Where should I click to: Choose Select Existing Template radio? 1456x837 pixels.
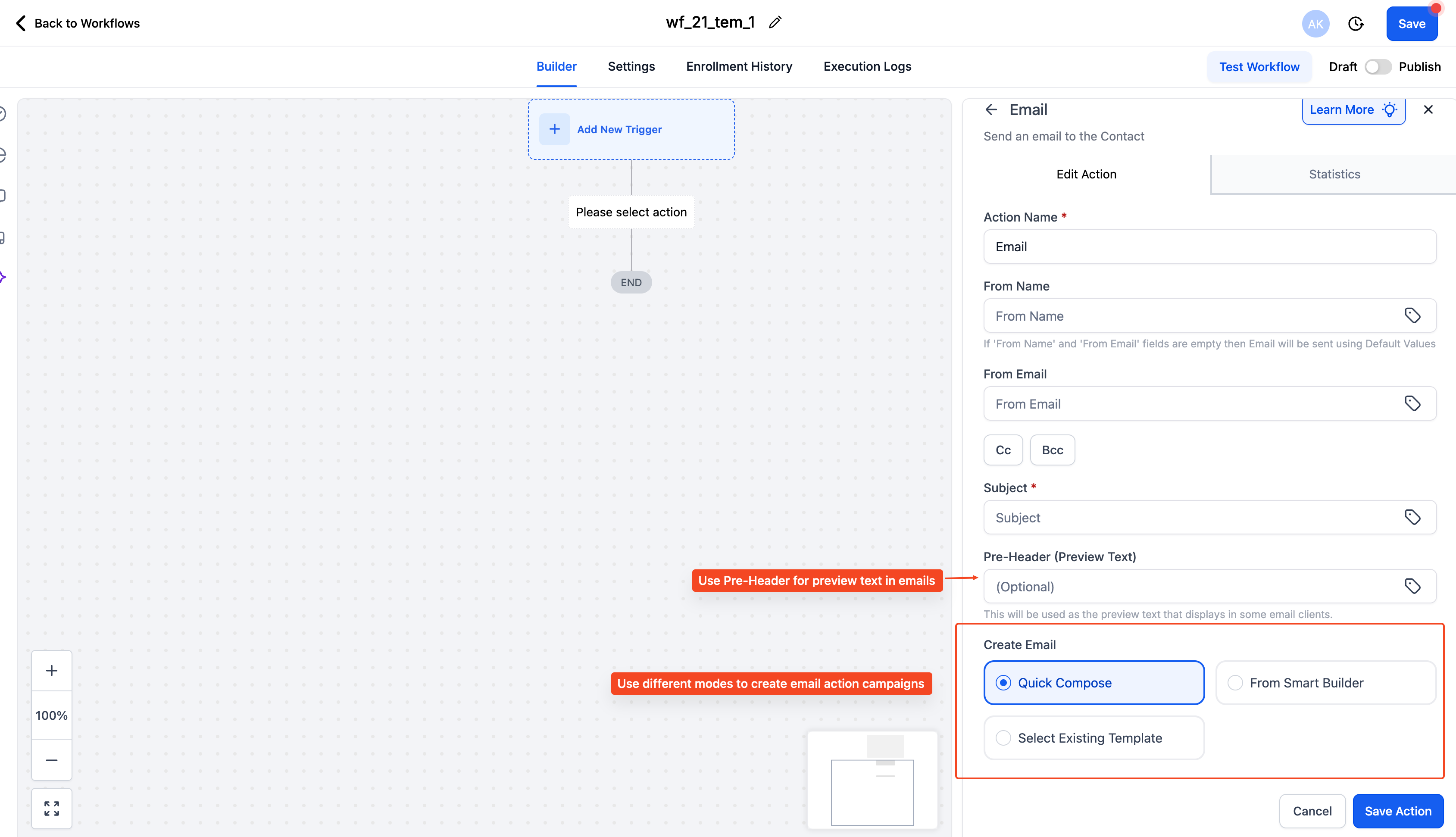pos(1003,738)
